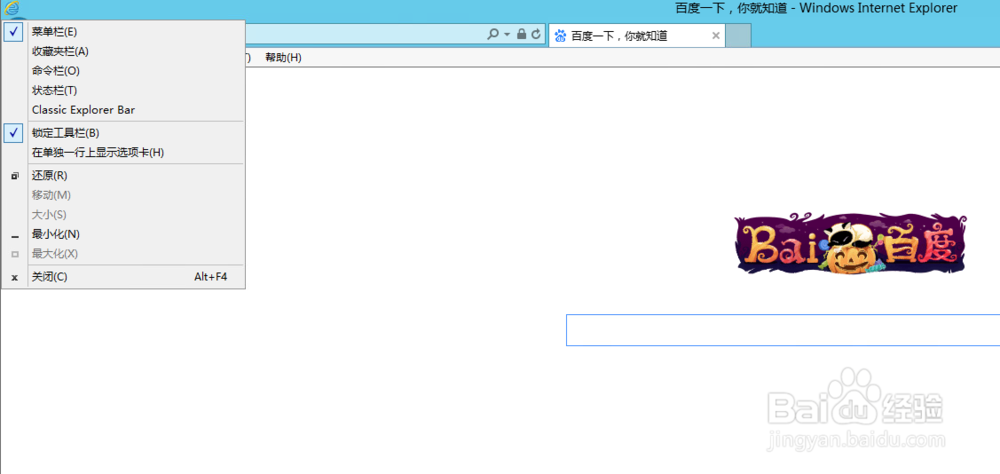Viewport: 1000px width, 474px height.
Task: Click the search magnifier icon in address bar
Action: click(492, 34)
